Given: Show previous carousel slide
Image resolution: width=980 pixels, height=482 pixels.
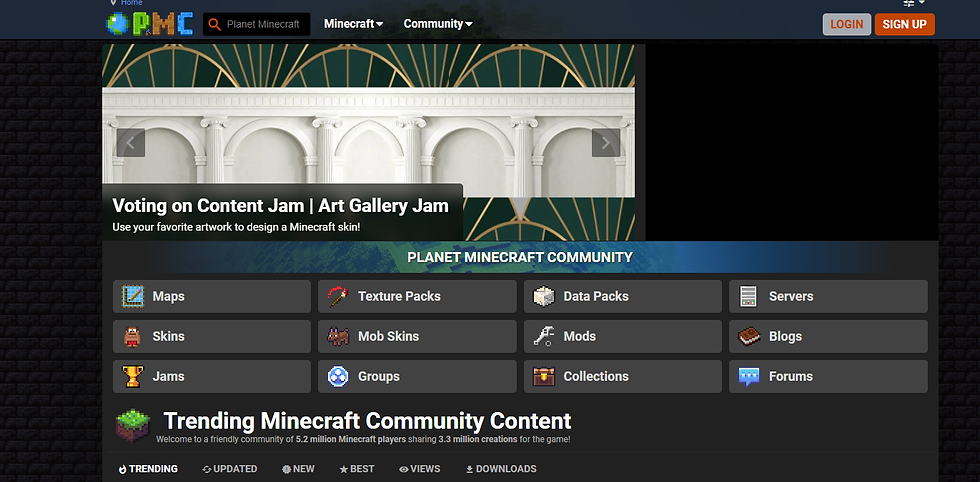Looking at the screenshot, I should 131,143.
